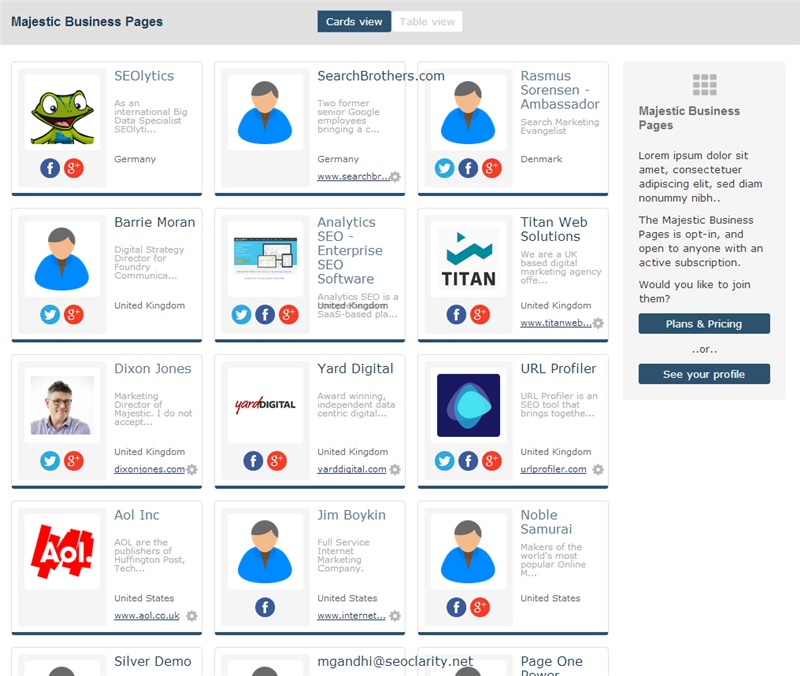Click Dixon Jones profile photo
Screen dimensions: 800x676
click(62, 406)
